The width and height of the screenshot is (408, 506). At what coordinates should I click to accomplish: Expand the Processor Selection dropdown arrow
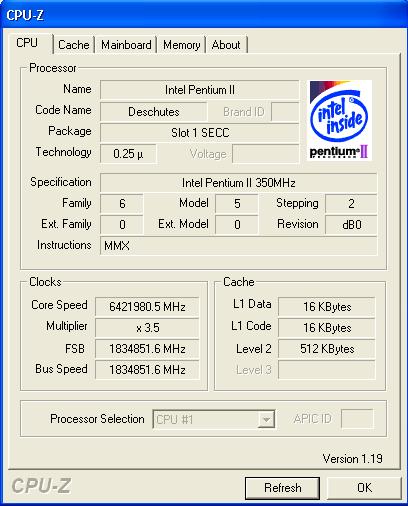(266, 419)
